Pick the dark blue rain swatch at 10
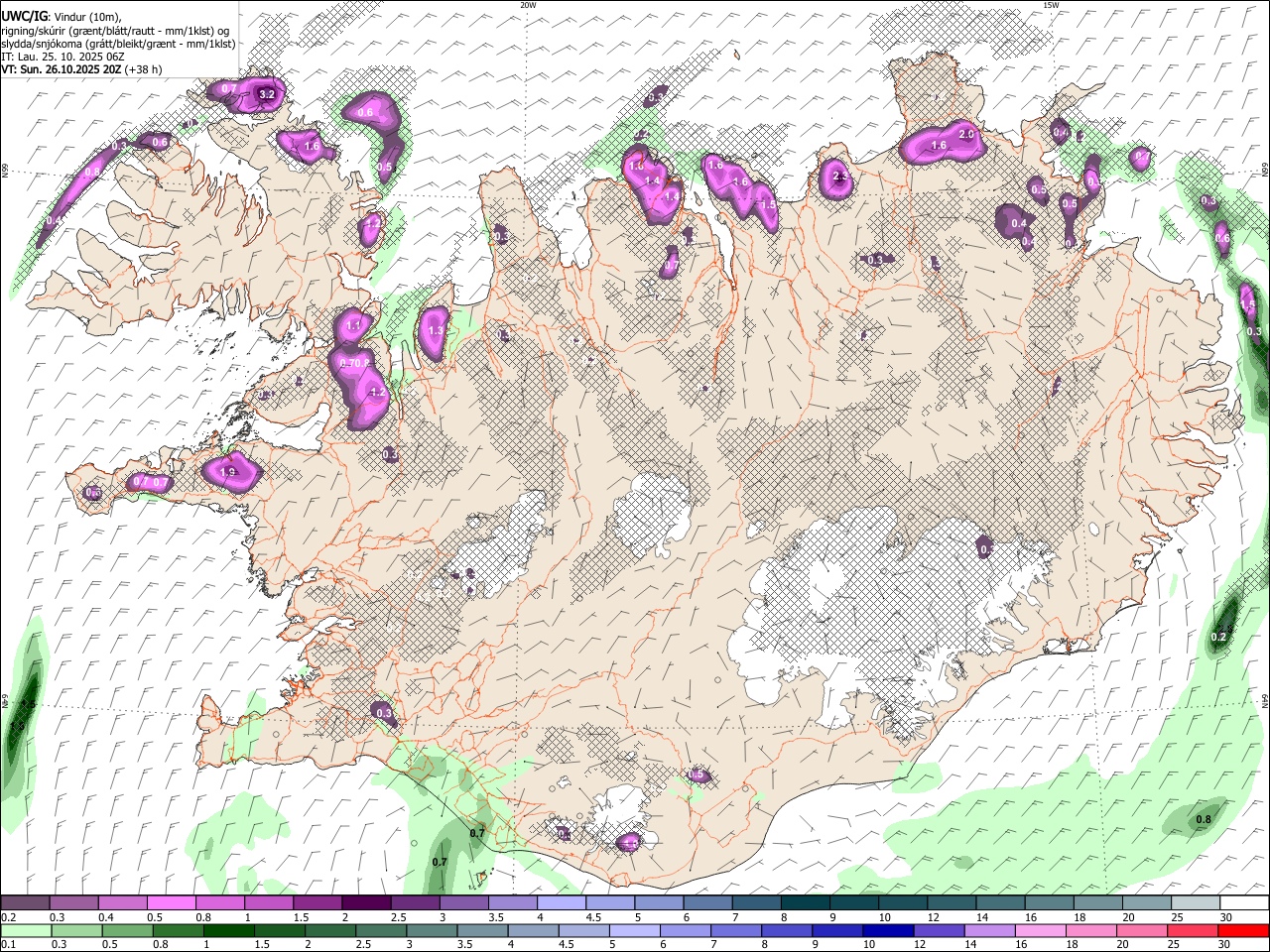 (x=888, y=930)
